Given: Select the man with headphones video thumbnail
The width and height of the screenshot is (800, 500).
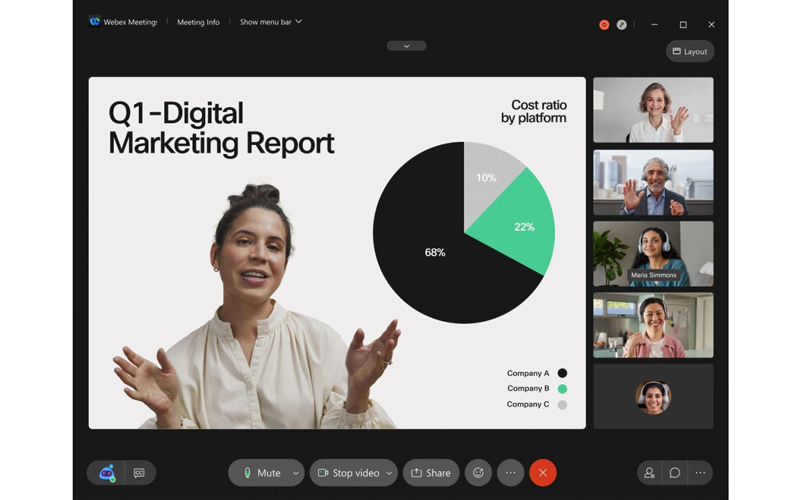Looking at the screenshot, I should click(653, 182).
